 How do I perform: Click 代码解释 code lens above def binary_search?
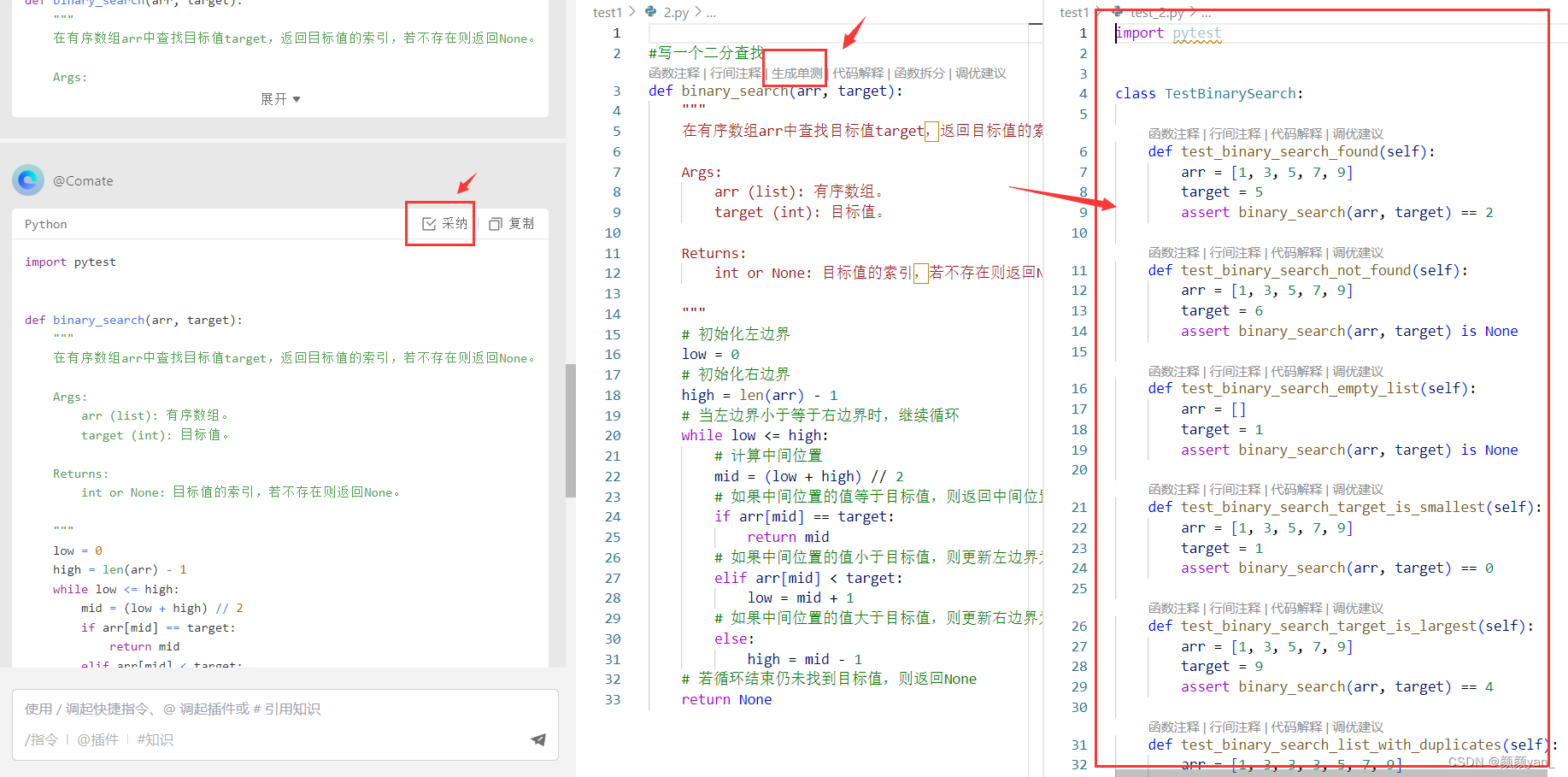coord(858,74)
